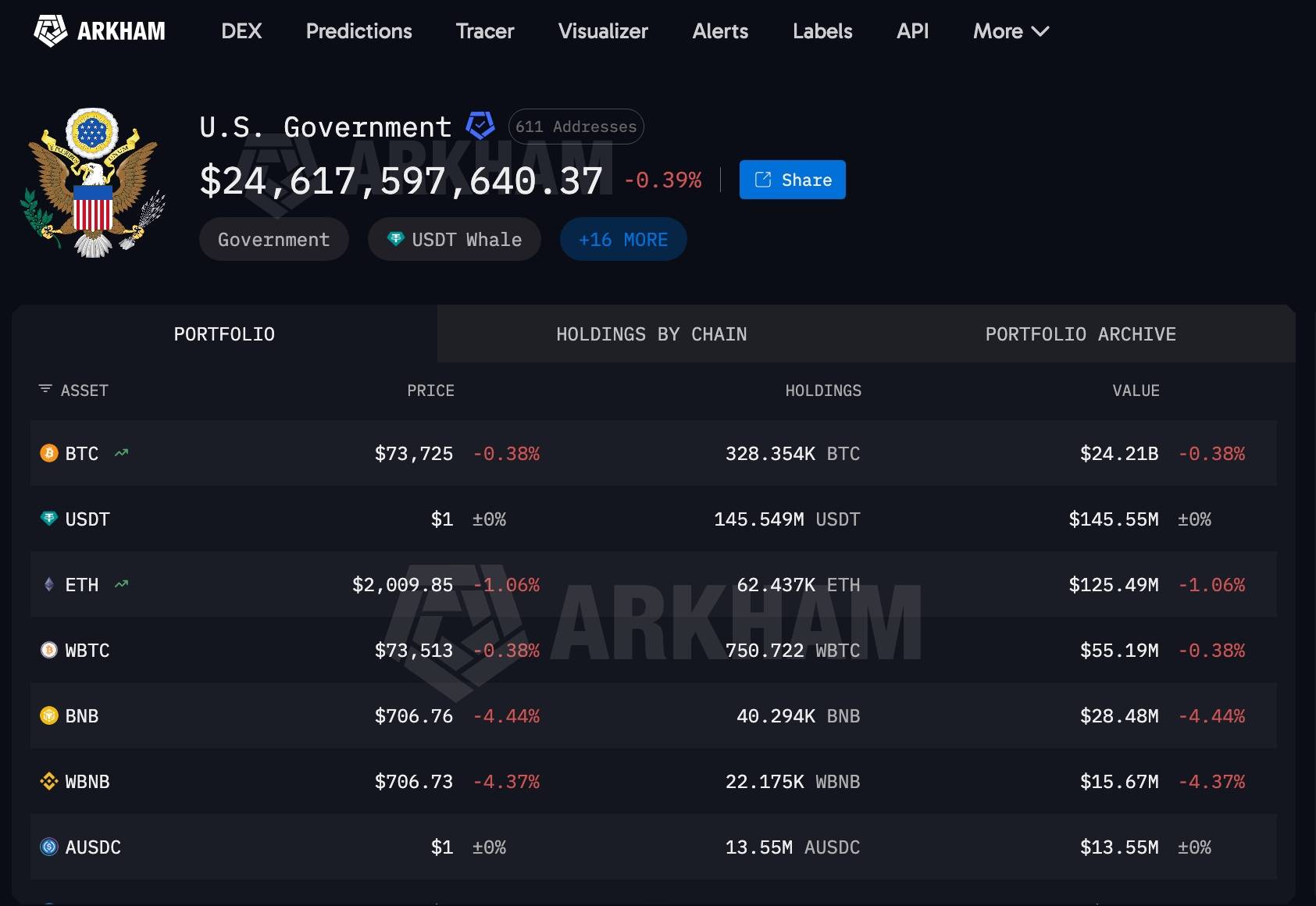This screenshot has width=1316, height=906.
Task: Click the ETH asset name
Action: click(82, 585)
